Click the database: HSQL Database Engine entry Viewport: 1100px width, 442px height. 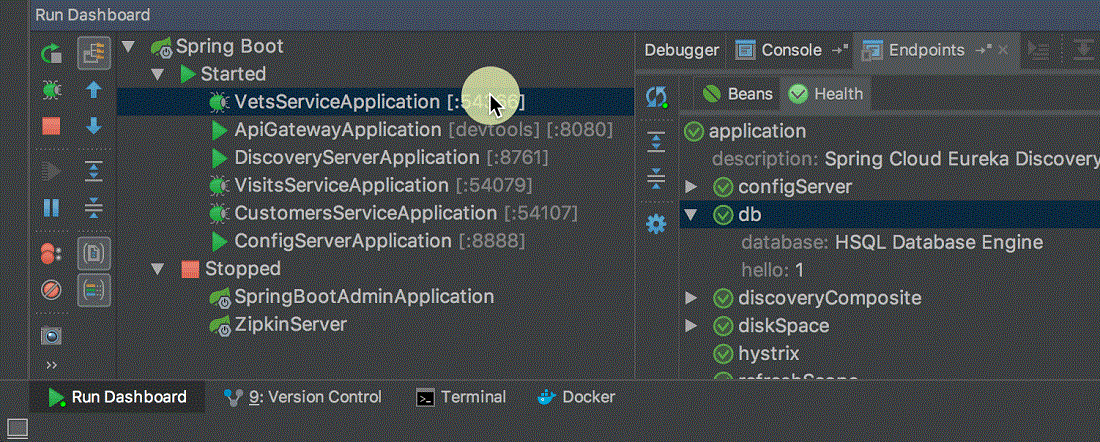pyautogui.click(x=892, y=243)
